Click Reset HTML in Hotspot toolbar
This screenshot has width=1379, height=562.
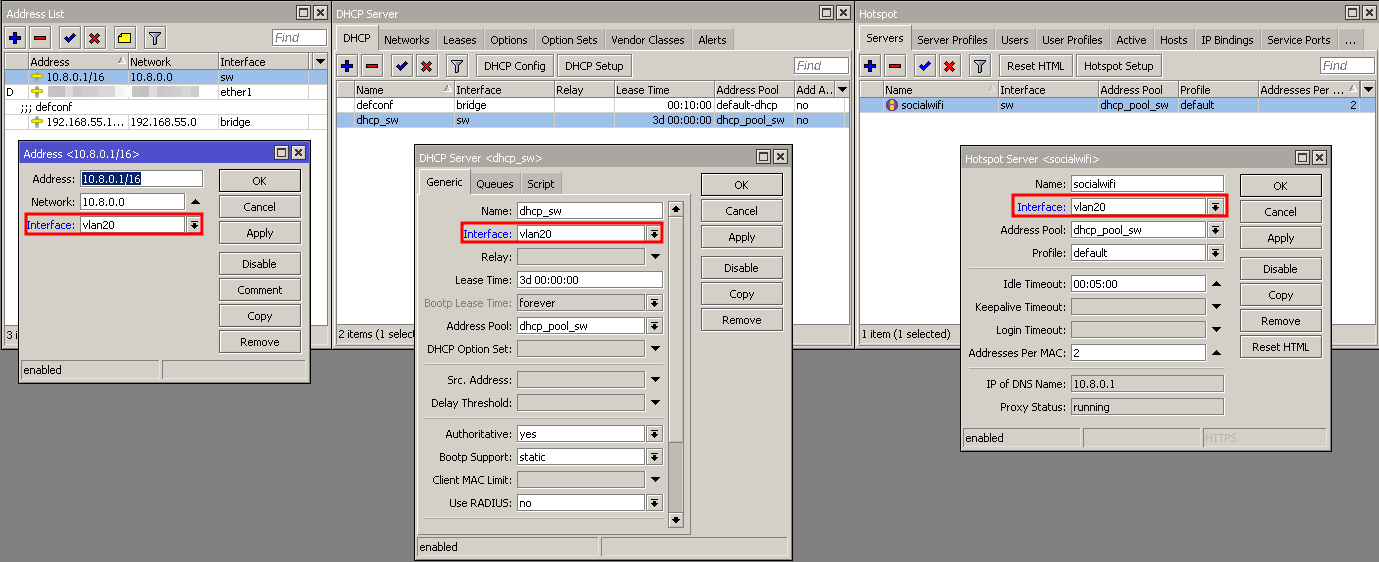pyautogui.click(x=1035, y=66)
